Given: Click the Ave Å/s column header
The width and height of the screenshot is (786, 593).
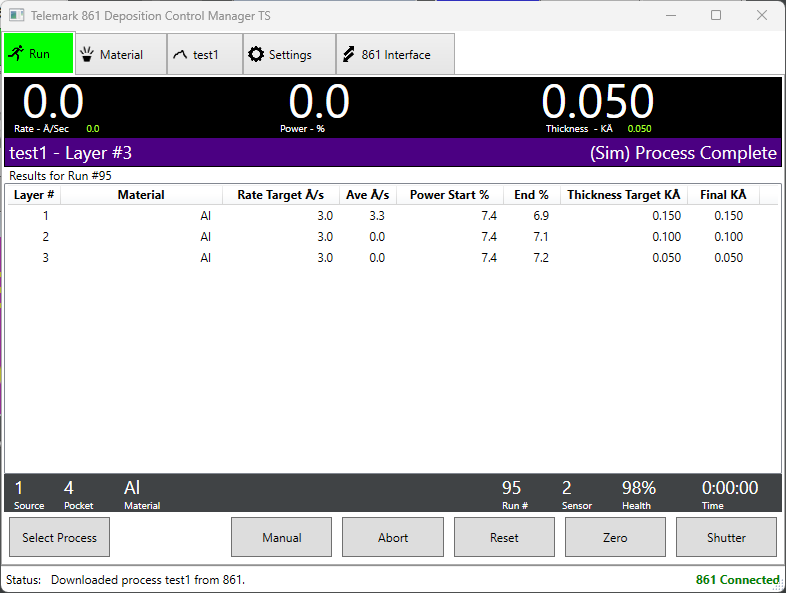Looking at the screenshot, I should tap(367, 195).
